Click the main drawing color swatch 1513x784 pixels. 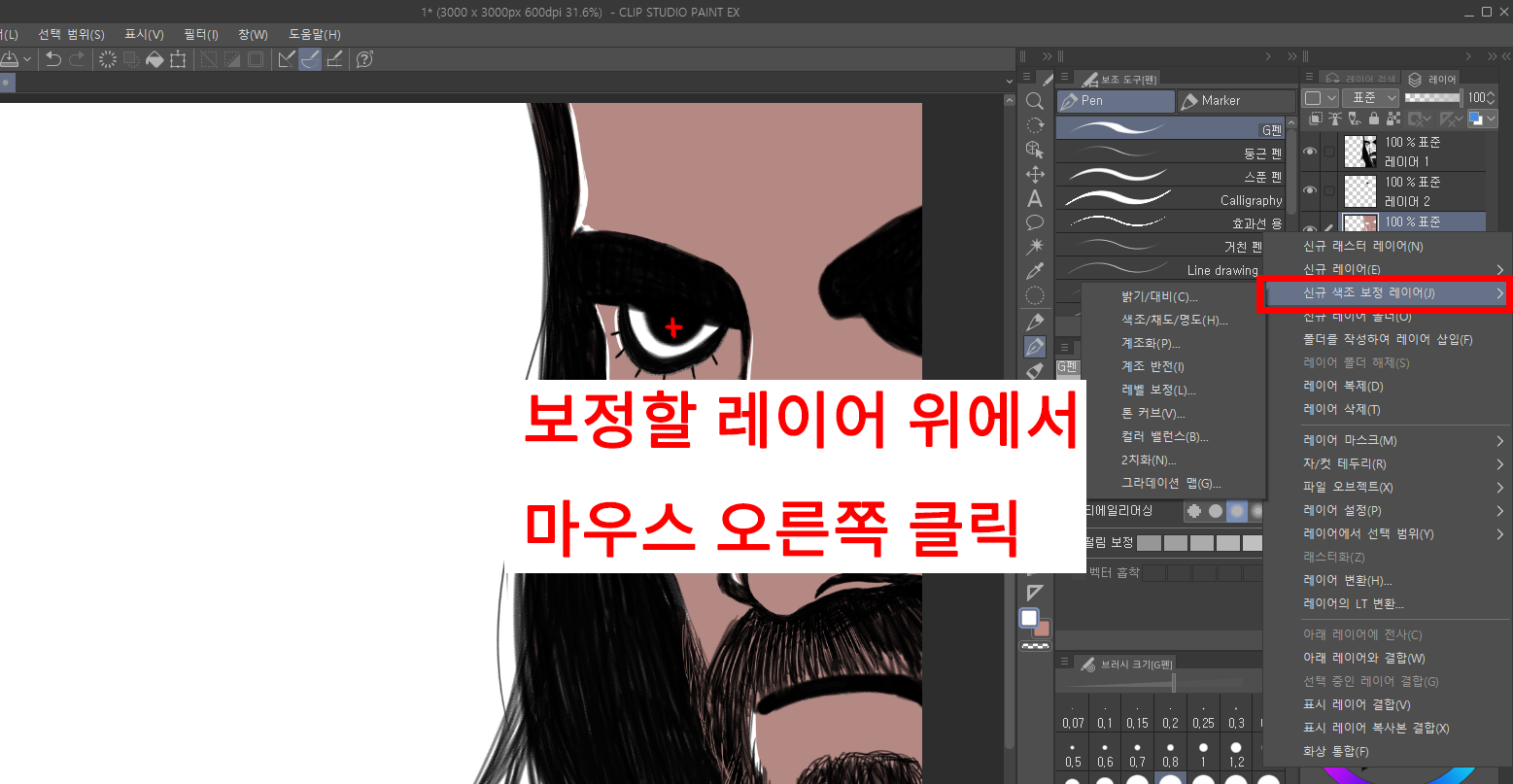click(1028, 618)
